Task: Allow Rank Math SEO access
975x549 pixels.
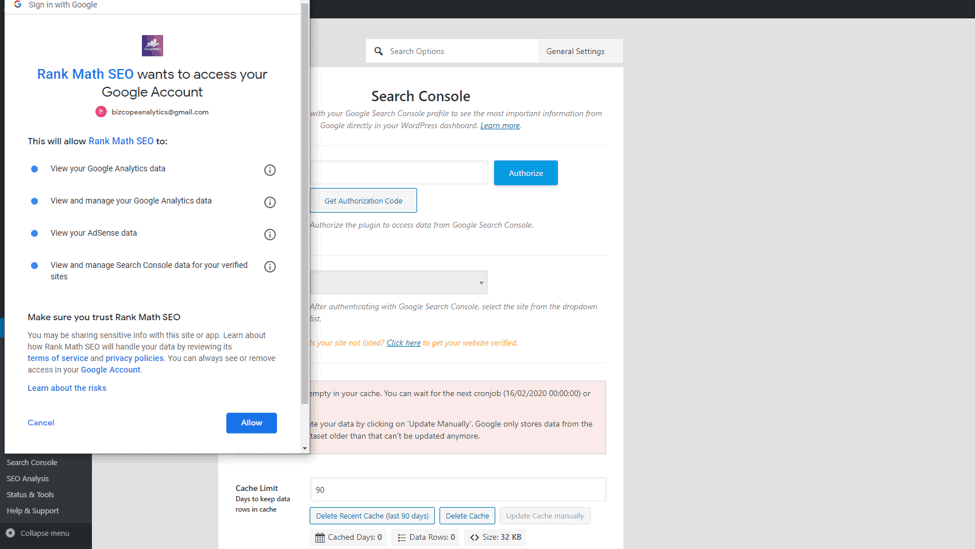Action: coord(251,423)
